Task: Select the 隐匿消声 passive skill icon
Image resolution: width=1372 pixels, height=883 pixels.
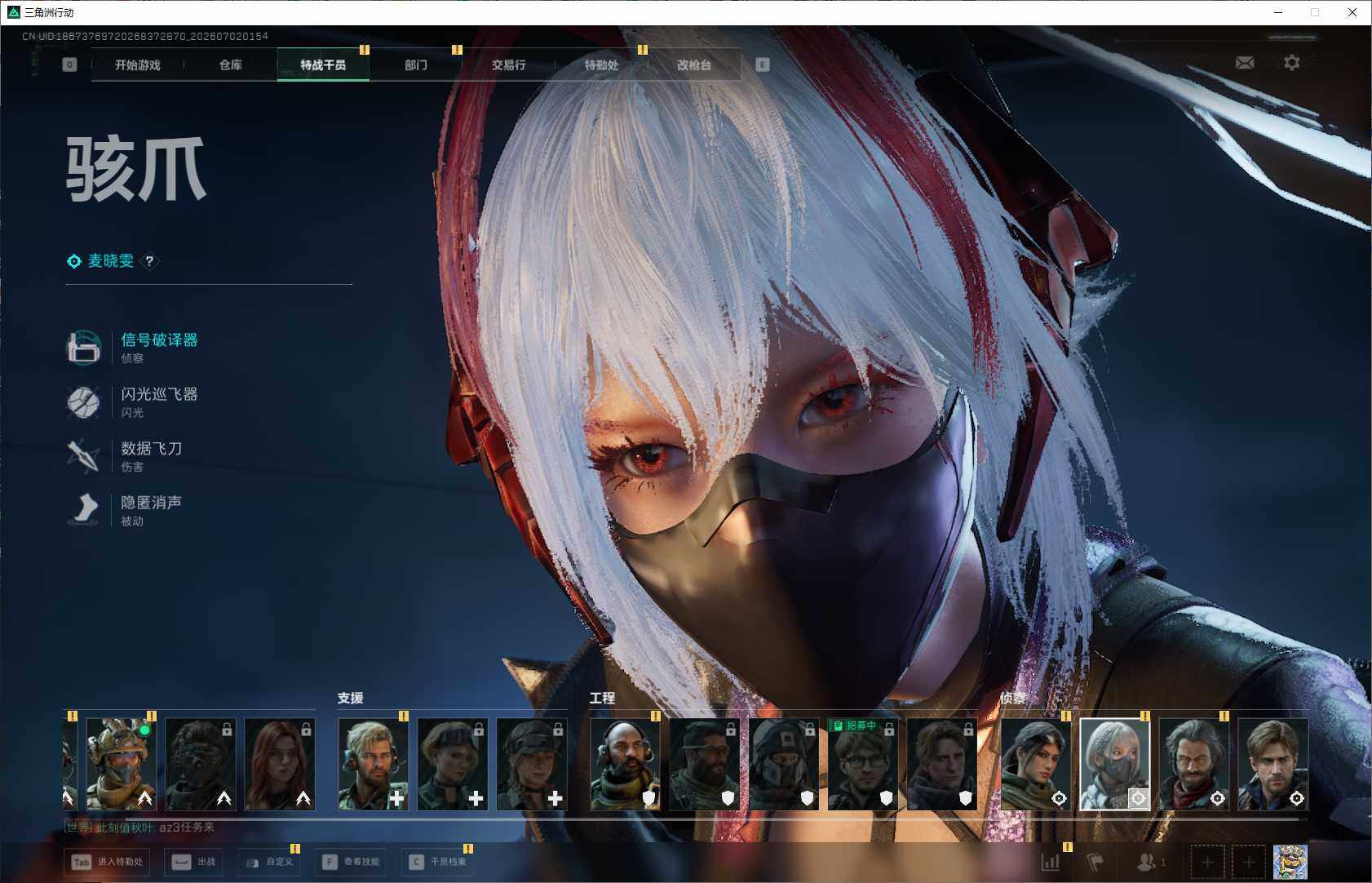Action: click(x=83, y=510)
